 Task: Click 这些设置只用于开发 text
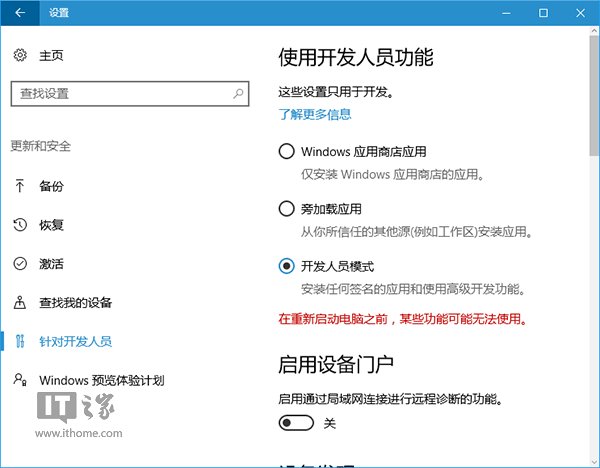click(x=336, y=92)
